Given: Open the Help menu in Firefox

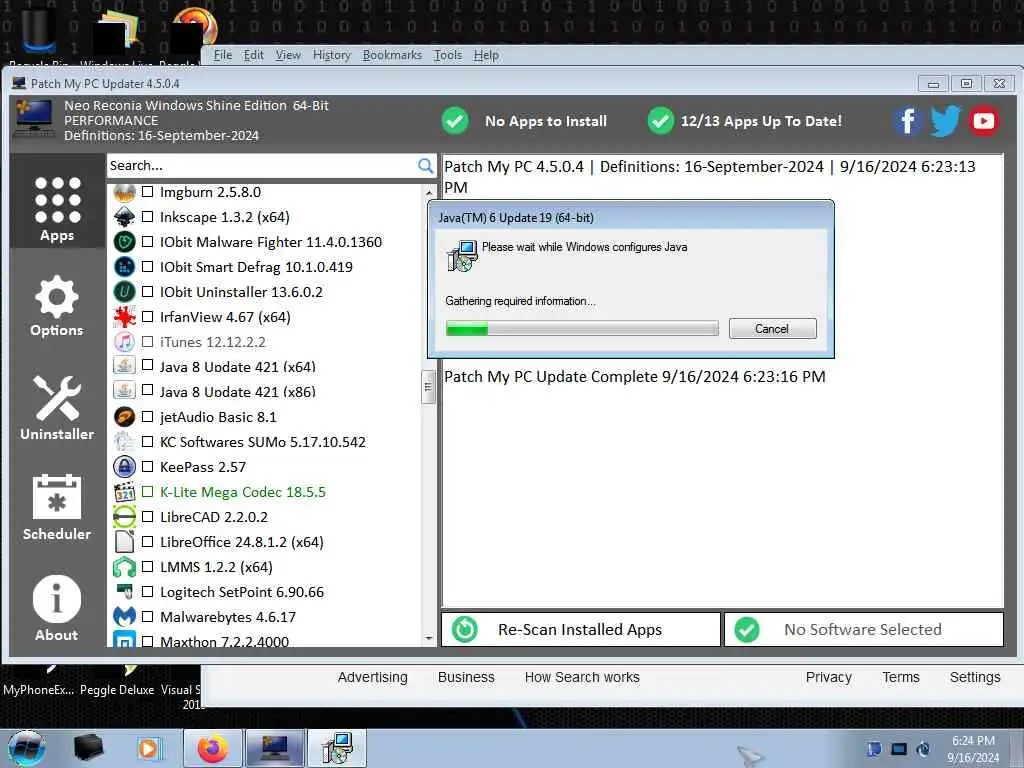Looking at the screenshot, I should (x=486, y=55).
